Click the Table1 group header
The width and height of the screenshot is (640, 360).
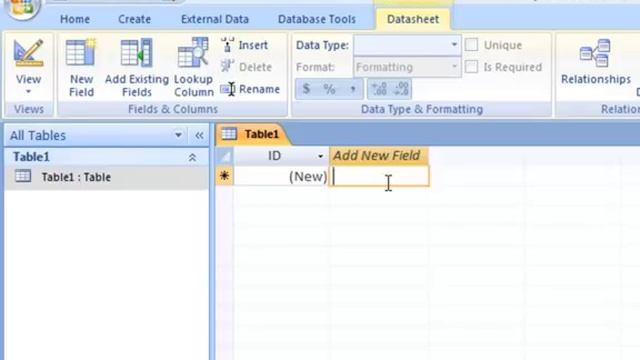(x=106, y=157)
